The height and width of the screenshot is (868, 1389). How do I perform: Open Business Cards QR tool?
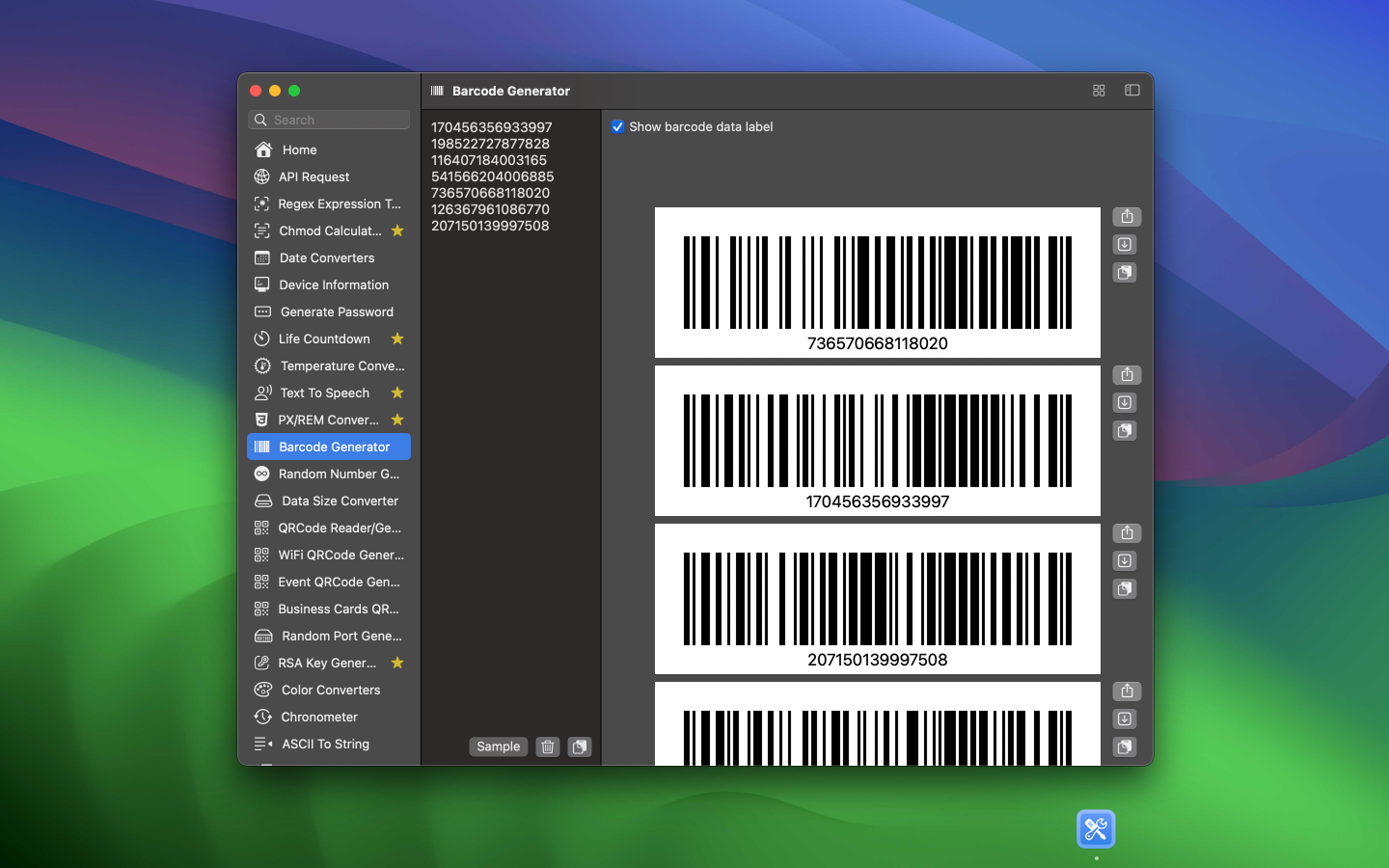329,609
